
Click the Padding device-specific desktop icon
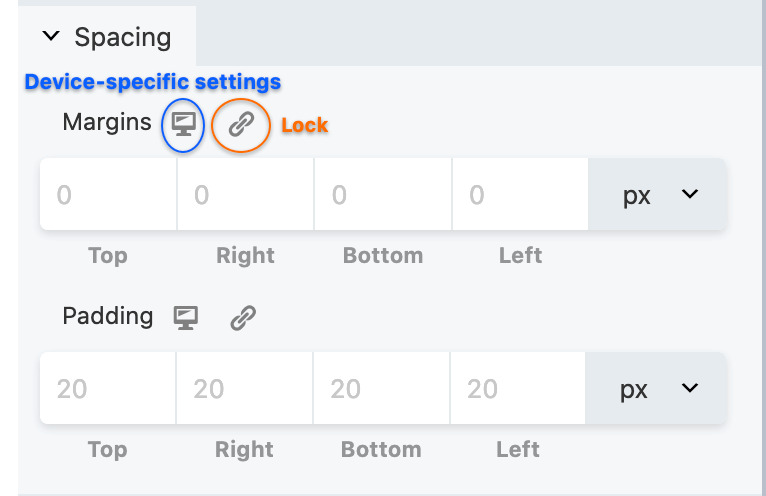click(186, 318)
